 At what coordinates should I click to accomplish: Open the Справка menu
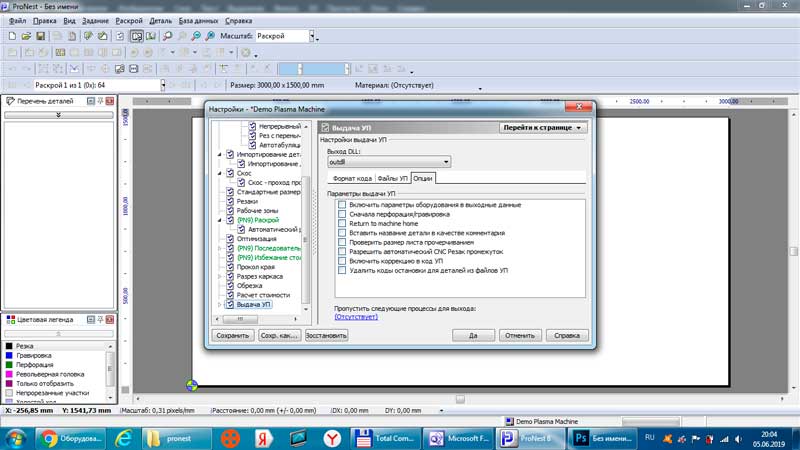pyautogui.click(x=238, y=21)
